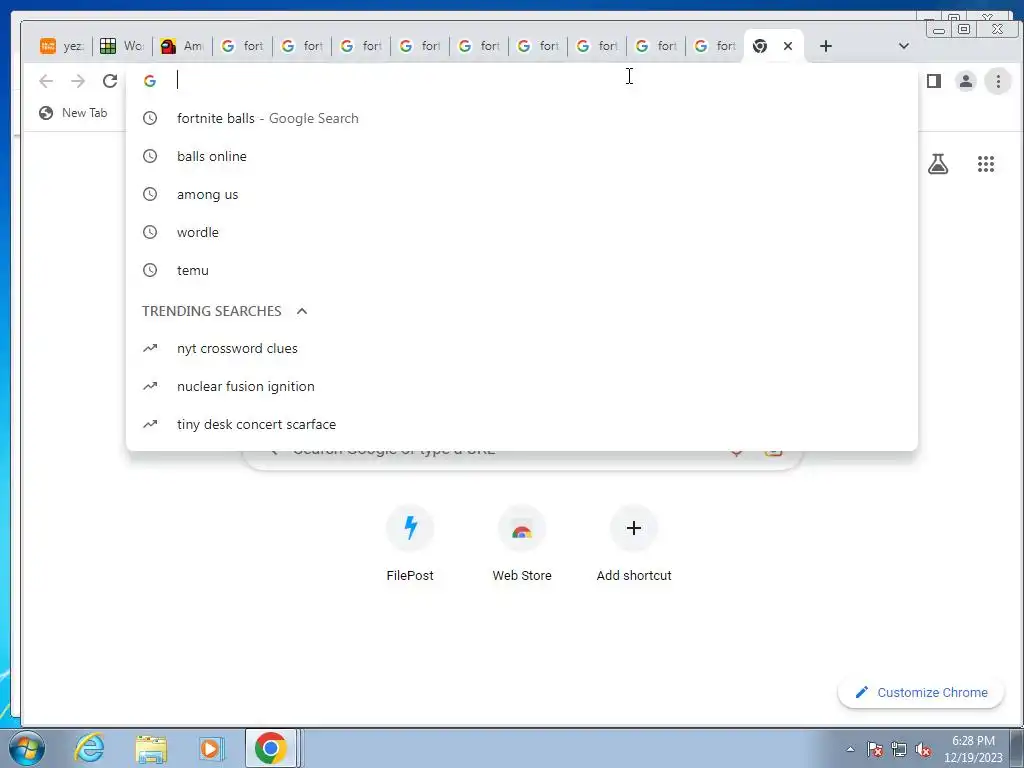
Task: Open Windows Explorer from taskbar
Action: [151, 748]
